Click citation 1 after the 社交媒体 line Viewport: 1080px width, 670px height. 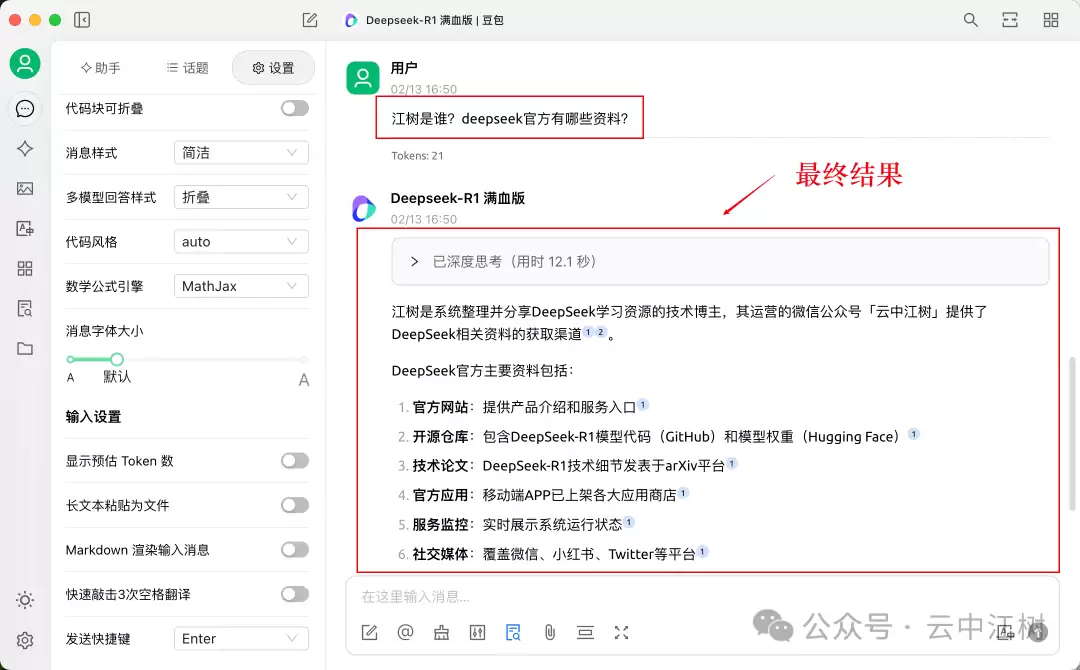click(x=703, y=552)
